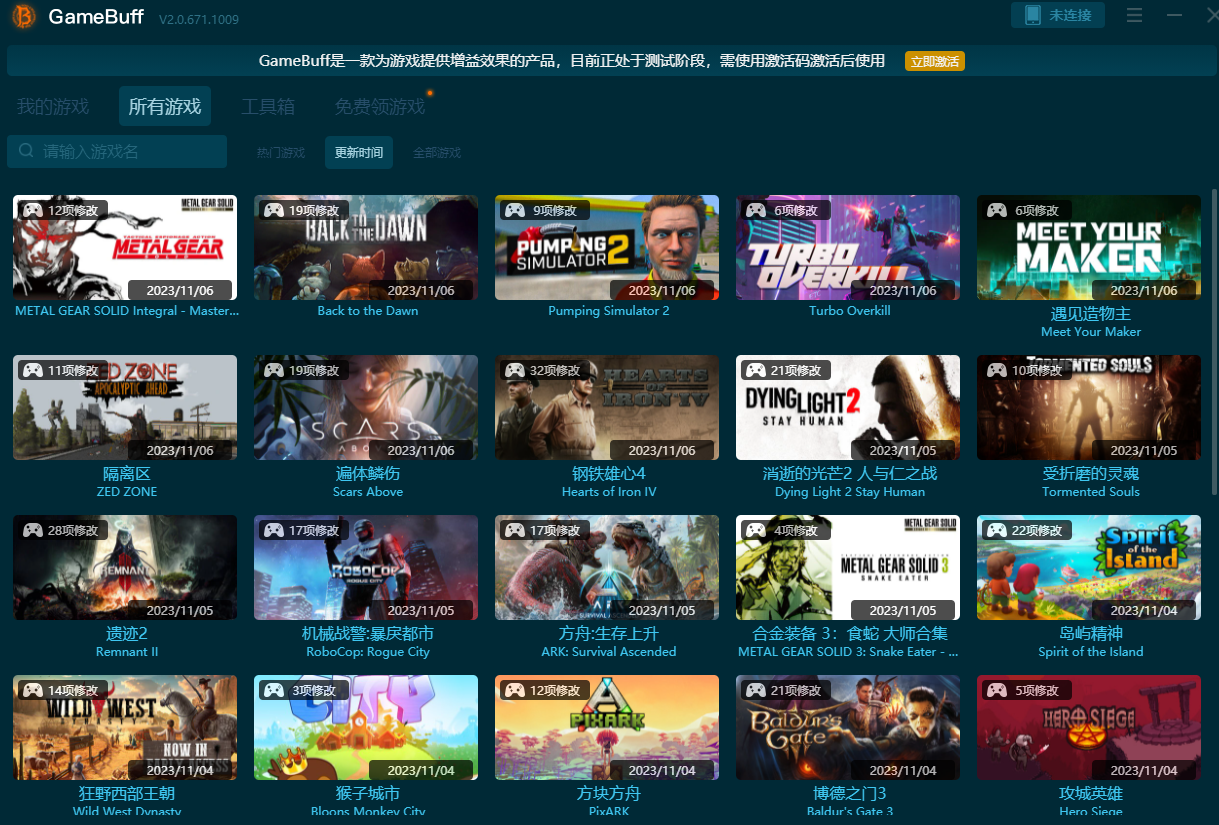Click the controller icon on Meet Your Maker card
Image resolution: width=1219 pixels, height=825 pixels.
click(x=996, y=210)
